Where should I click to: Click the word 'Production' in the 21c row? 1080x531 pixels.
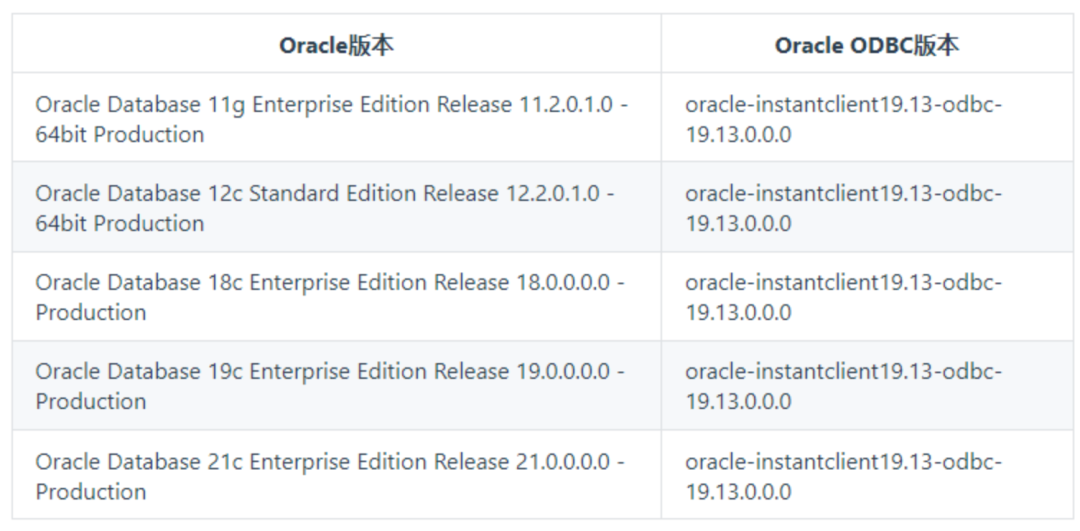91,492
